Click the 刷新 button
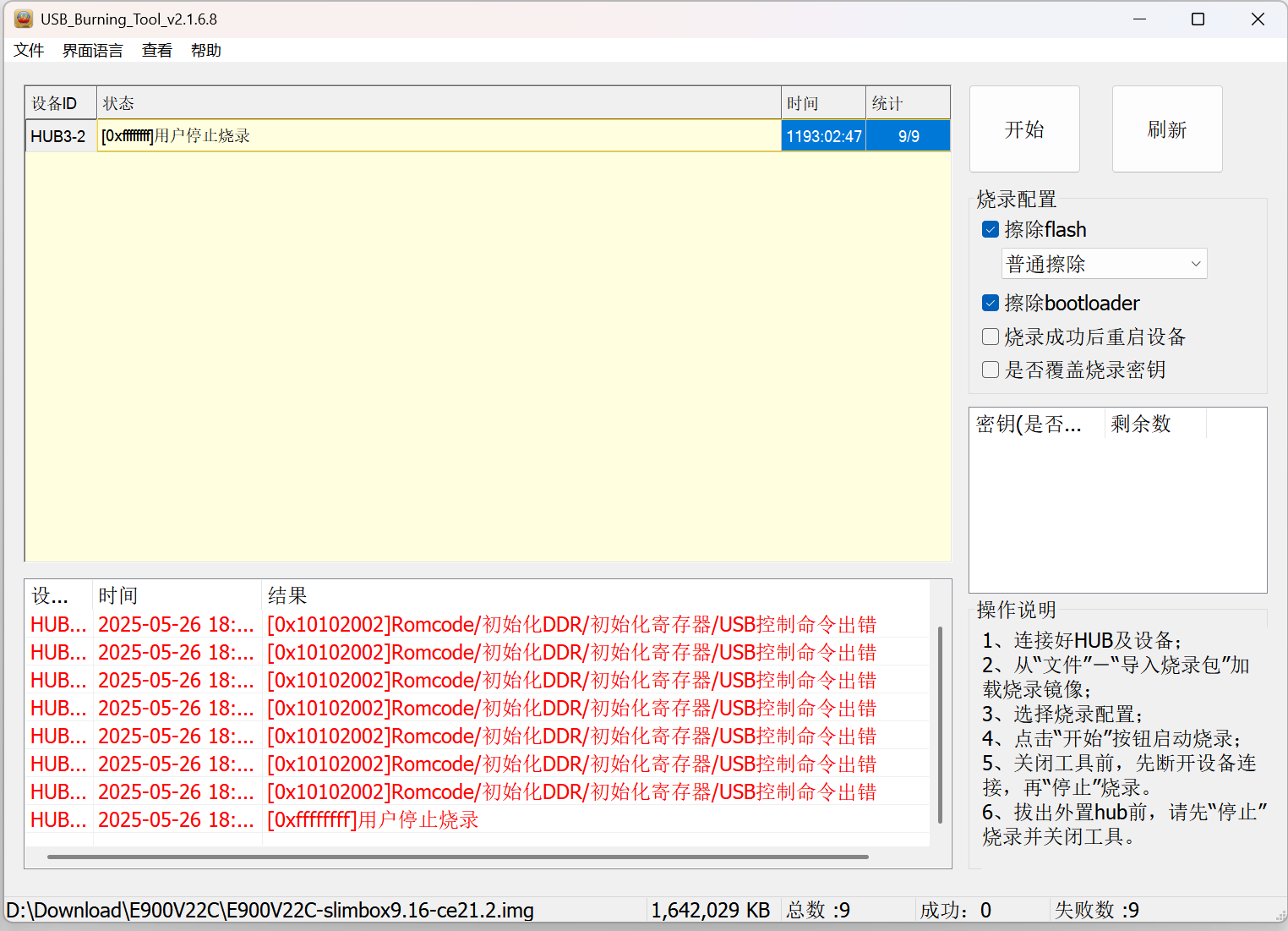The height and width of the screenshot is (931, 1288). point(1167,129)
